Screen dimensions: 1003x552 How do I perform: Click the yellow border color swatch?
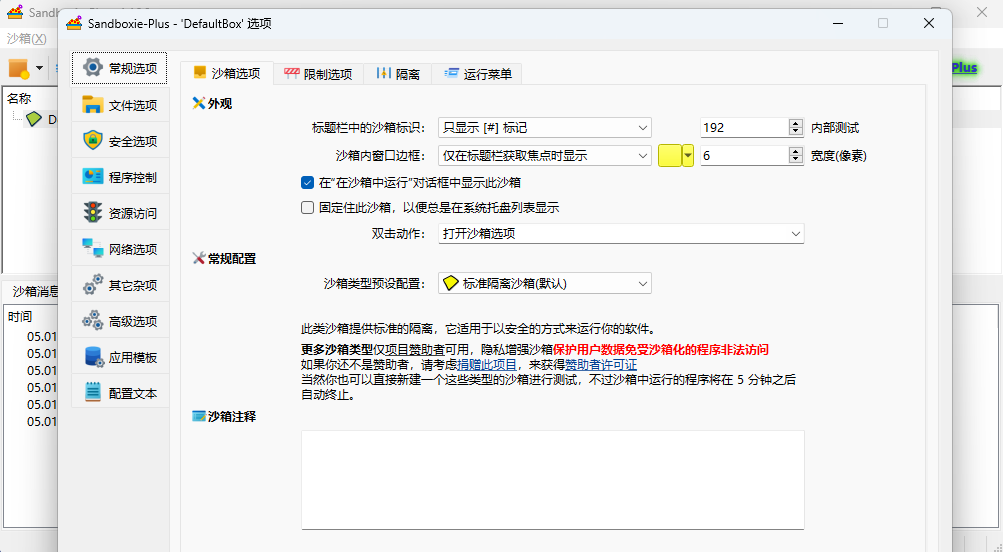click(669, 155)
